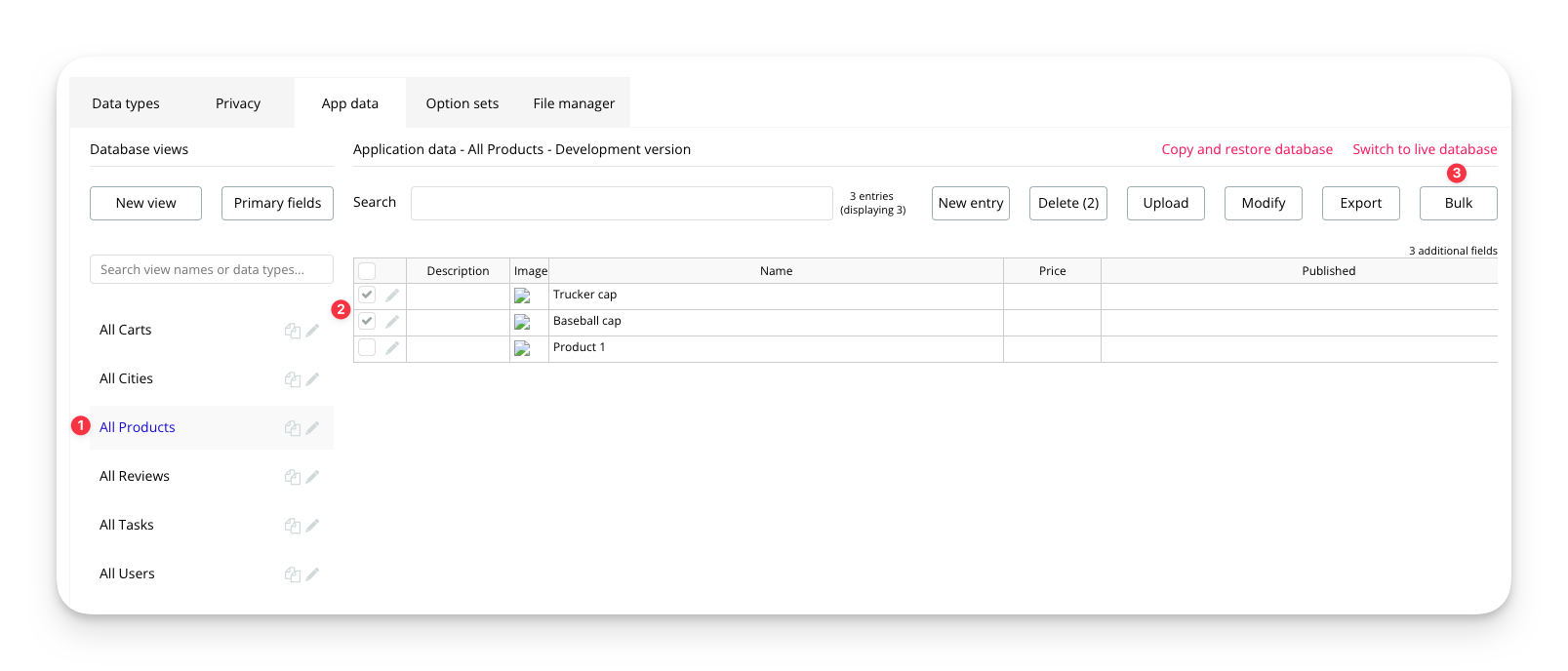1568x671 pixels.
Task: Focus the Search view names field
Action: click(212, 269)
